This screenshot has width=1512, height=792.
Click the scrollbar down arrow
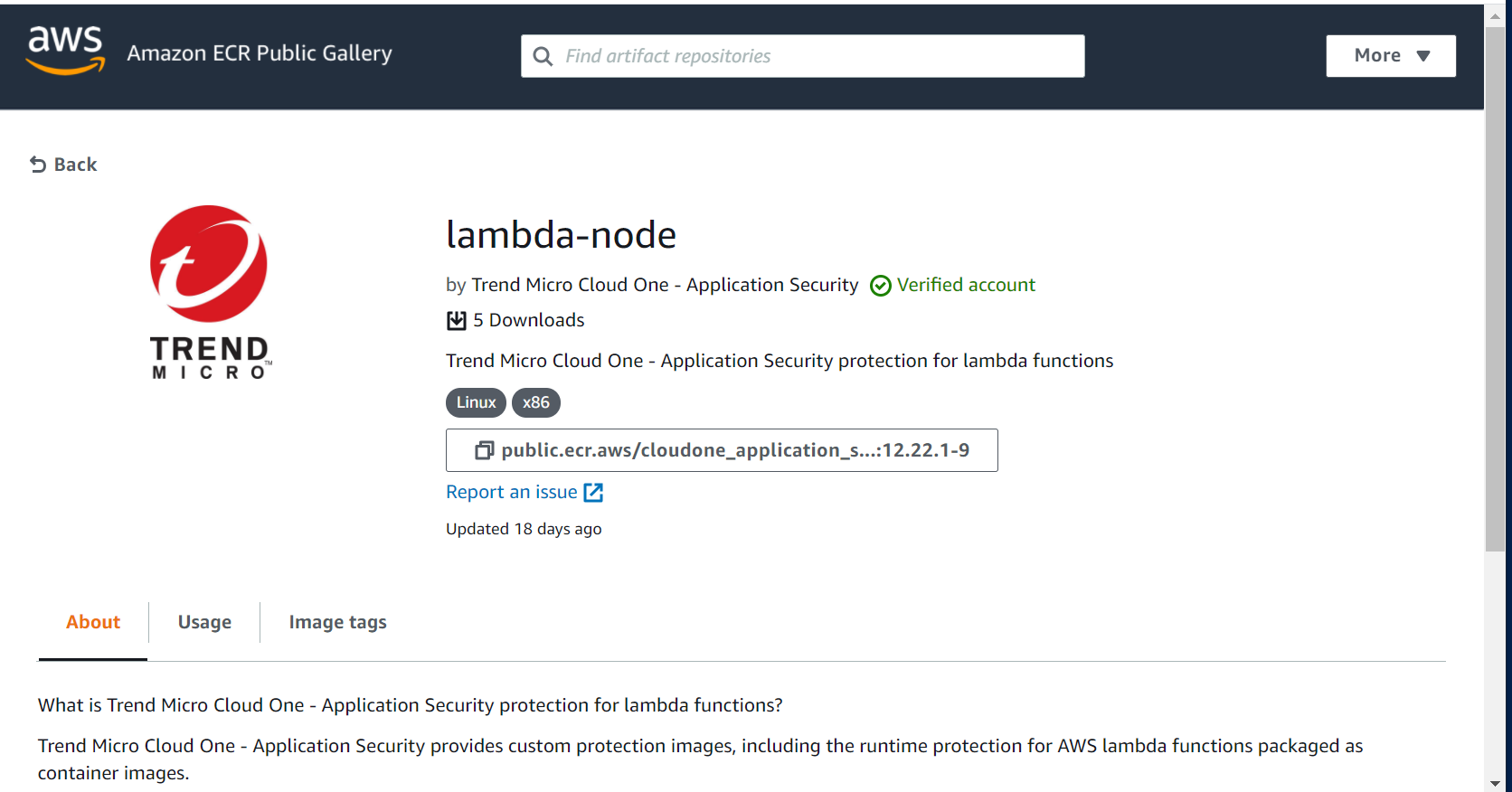[1496, 783]
